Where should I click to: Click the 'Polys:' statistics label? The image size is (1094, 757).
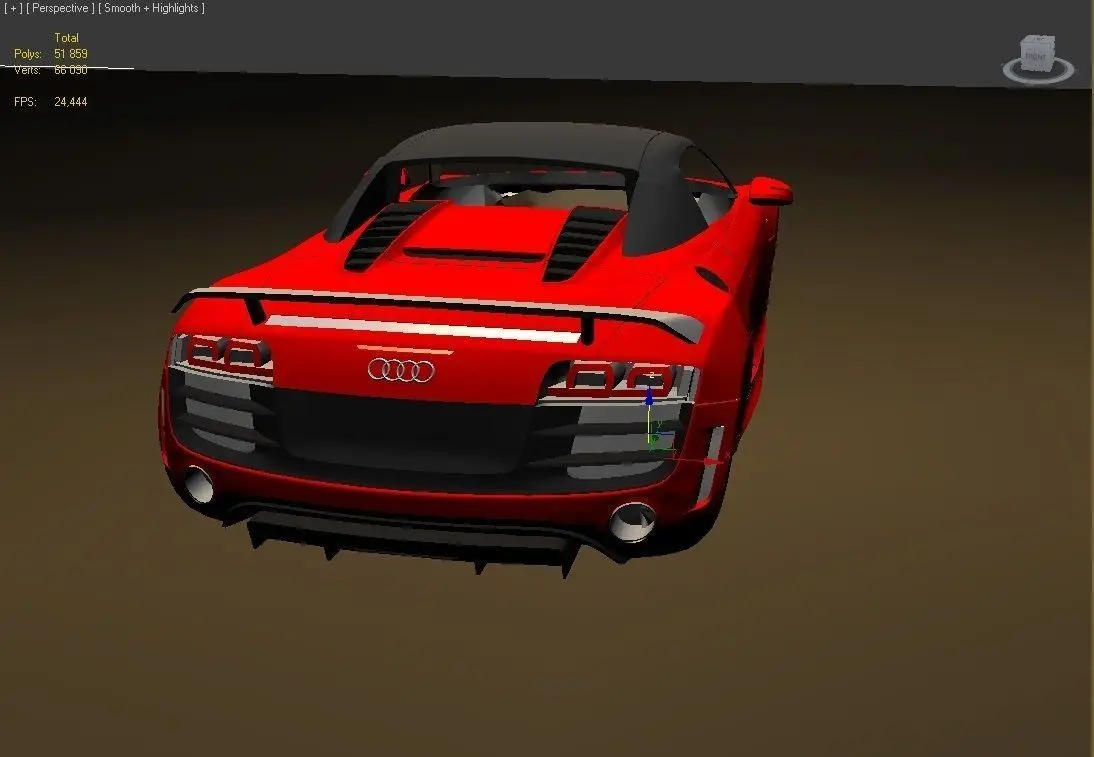coord(28,54)
